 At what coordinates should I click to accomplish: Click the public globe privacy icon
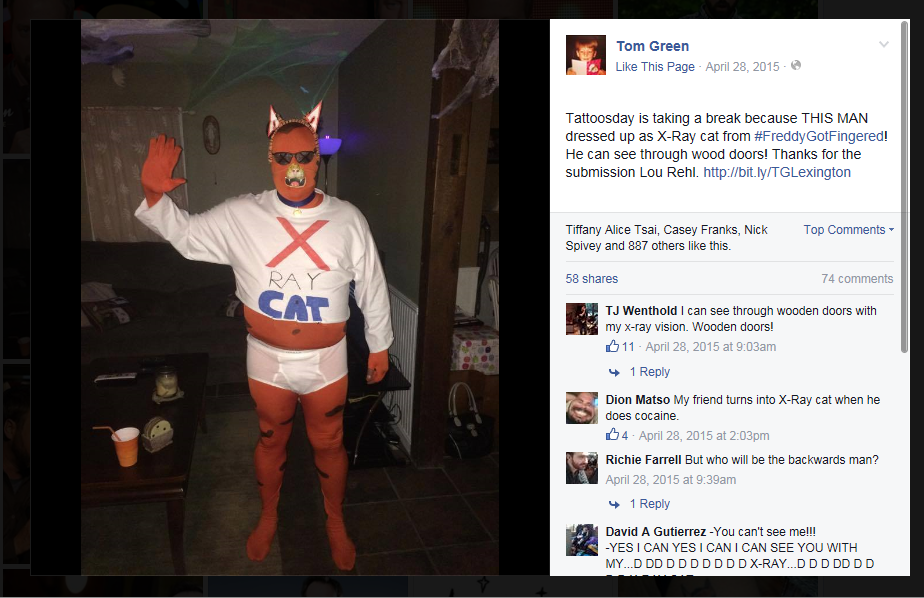(796, 65)
